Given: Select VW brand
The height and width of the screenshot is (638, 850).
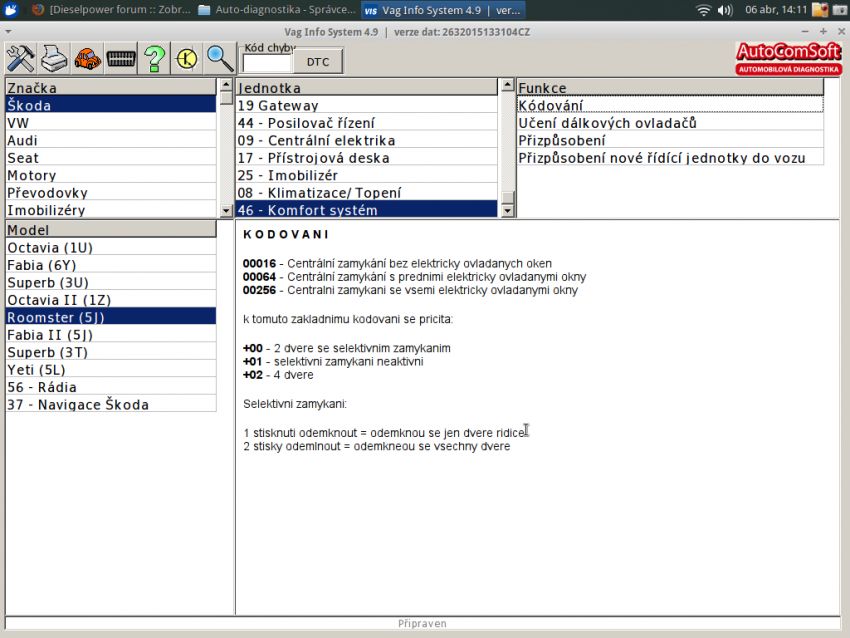Looking at the screenshot, I should point(111,123).
